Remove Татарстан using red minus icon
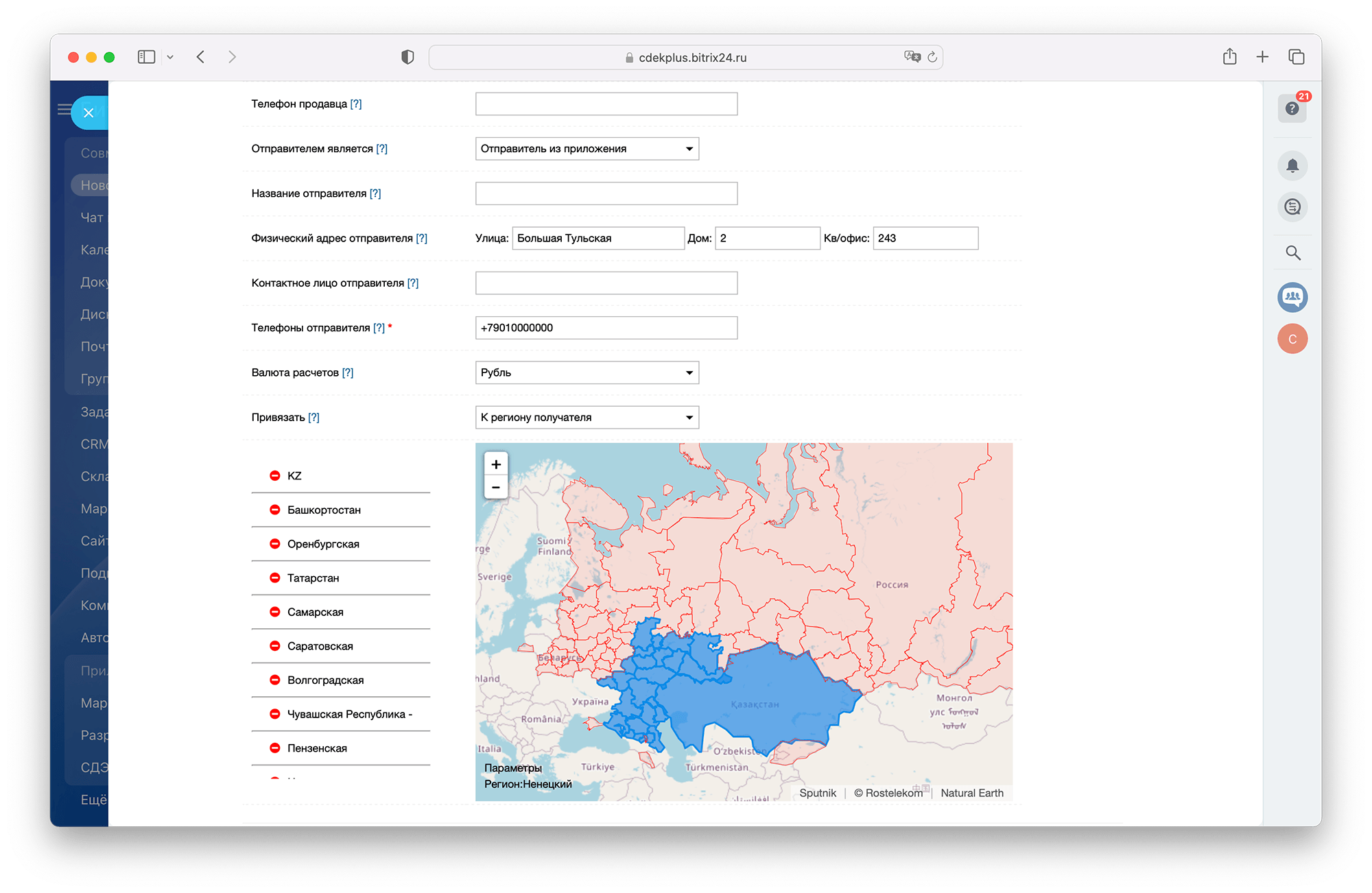 pos(274,578)
